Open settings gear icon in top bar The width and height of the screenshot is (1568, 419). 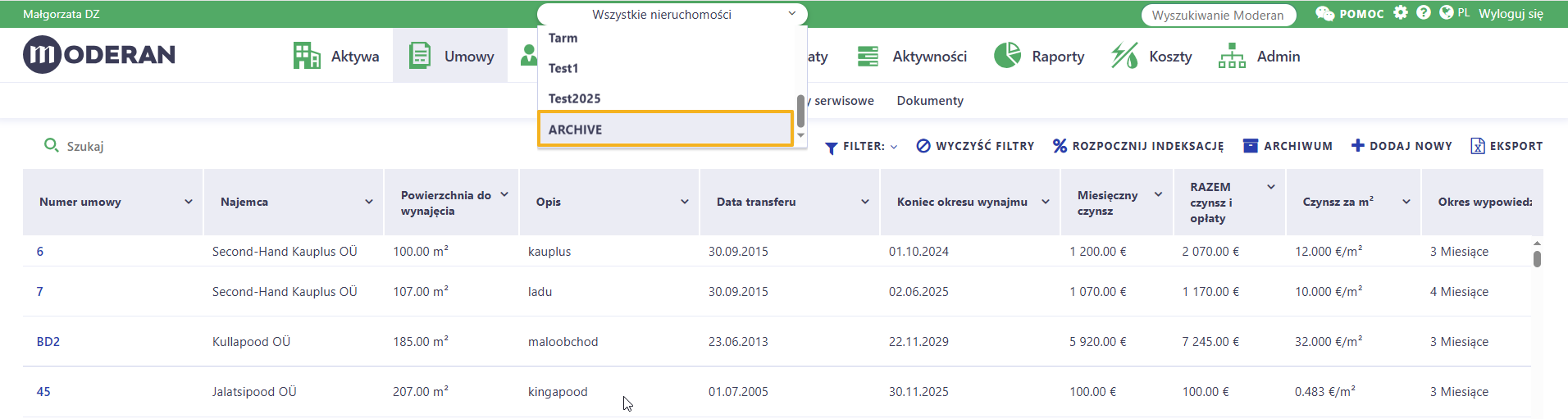[x=1401, y=12]
